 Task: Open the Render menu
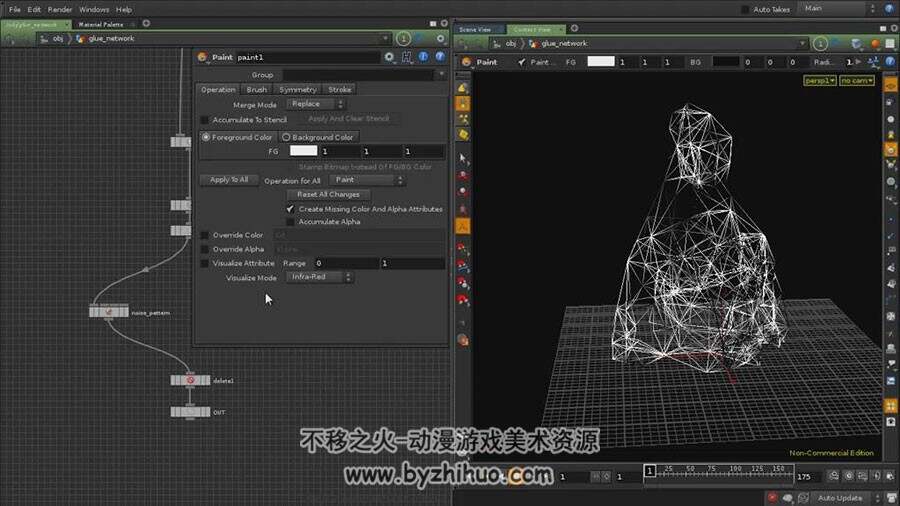[60, 9]
